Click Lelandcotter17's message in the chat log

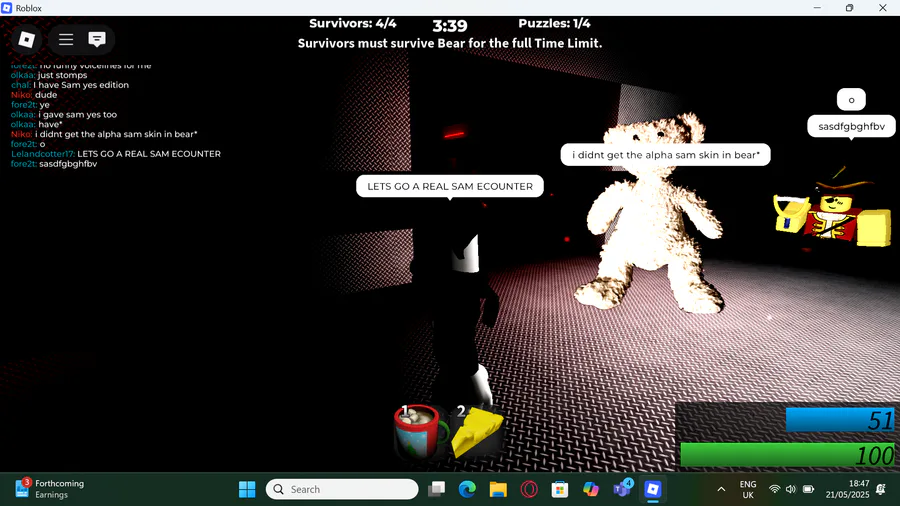pos(116,154)
